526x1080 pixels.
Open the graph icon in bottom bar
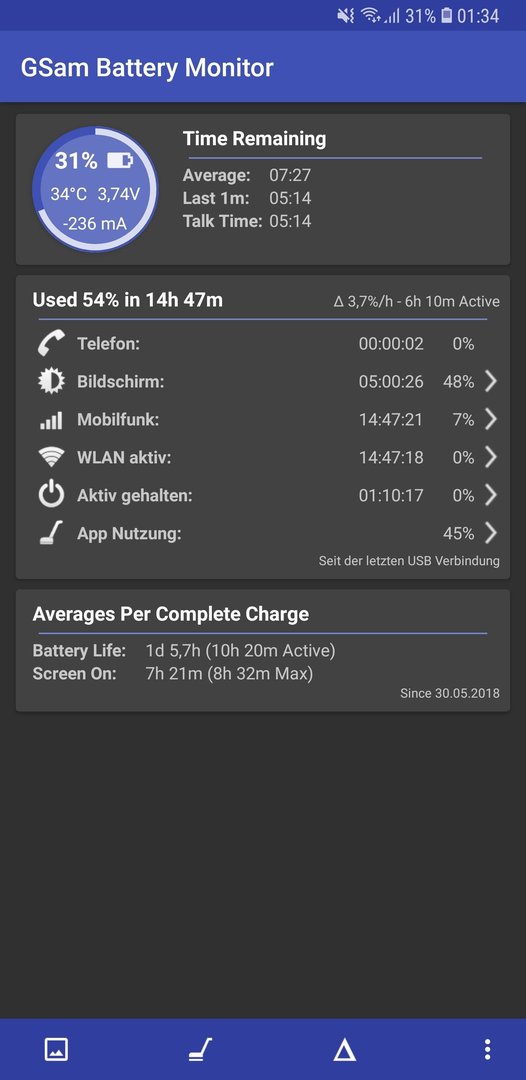coord(56,1049)
